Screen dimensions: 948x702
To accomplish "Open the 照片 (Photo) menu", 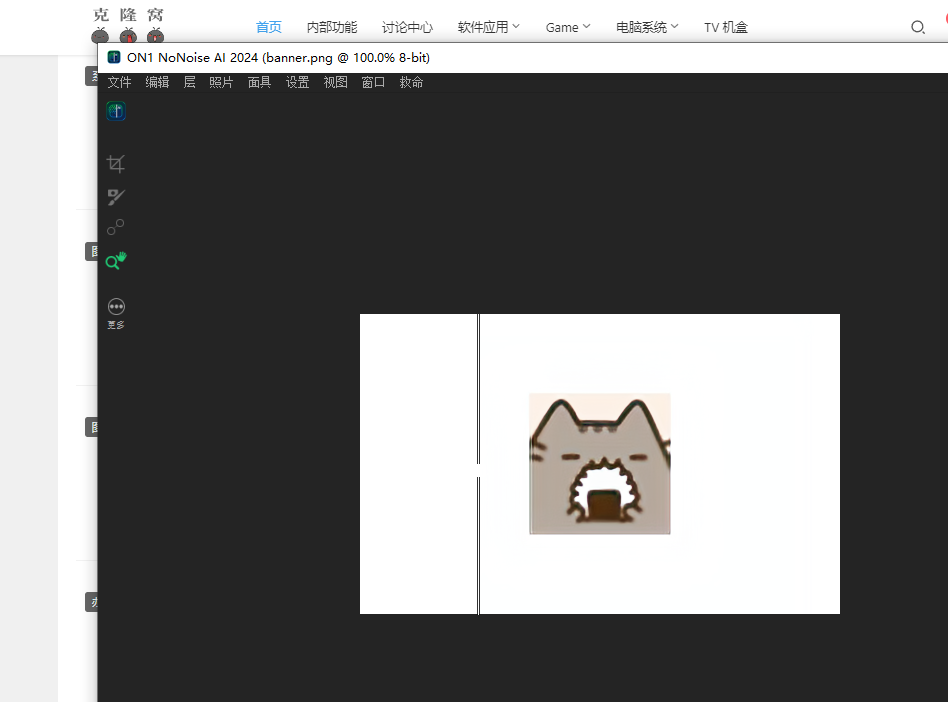I will coord(221,82).
